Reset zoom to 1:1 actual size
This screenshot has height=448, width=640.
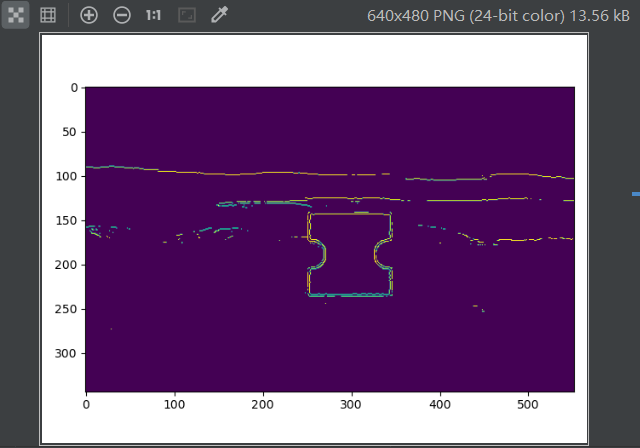tap(153, 15)
